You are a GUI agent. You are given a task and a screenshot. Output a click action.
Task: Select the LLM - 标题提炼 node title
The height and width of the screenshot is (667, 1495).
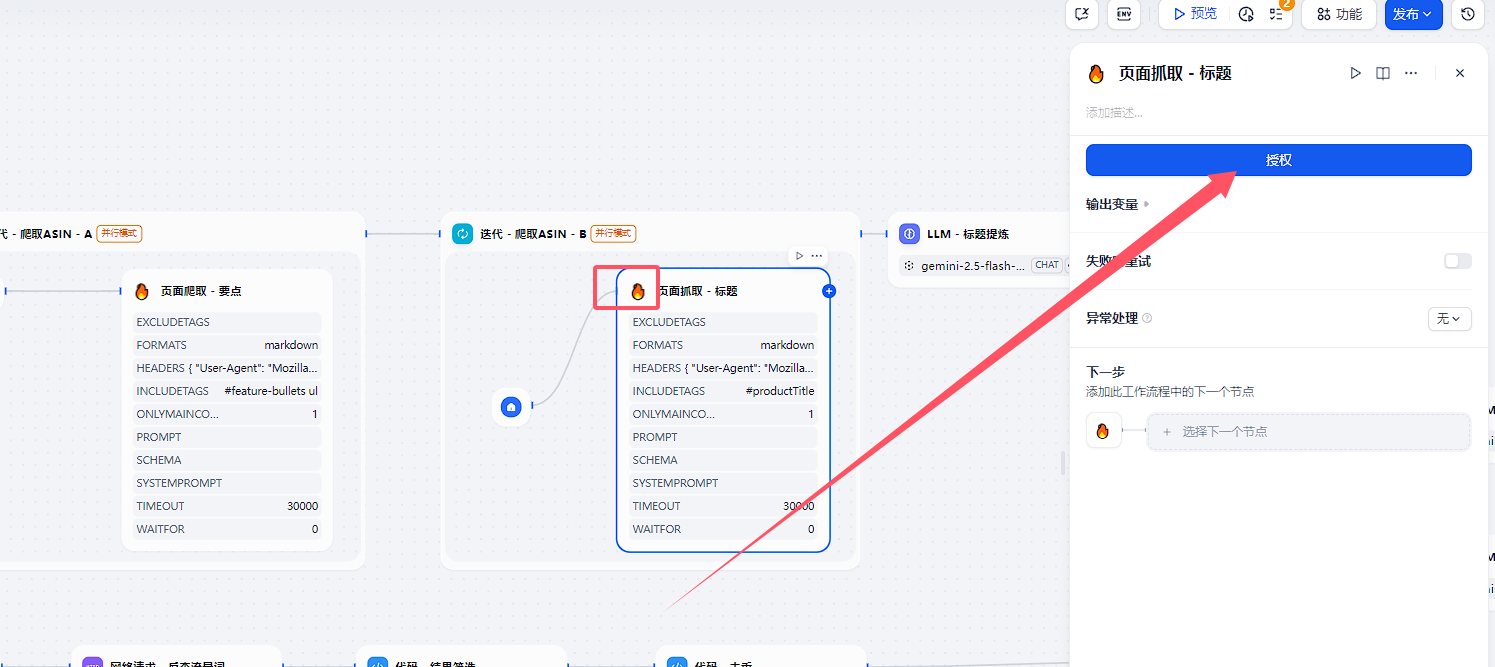pos(968,234)
